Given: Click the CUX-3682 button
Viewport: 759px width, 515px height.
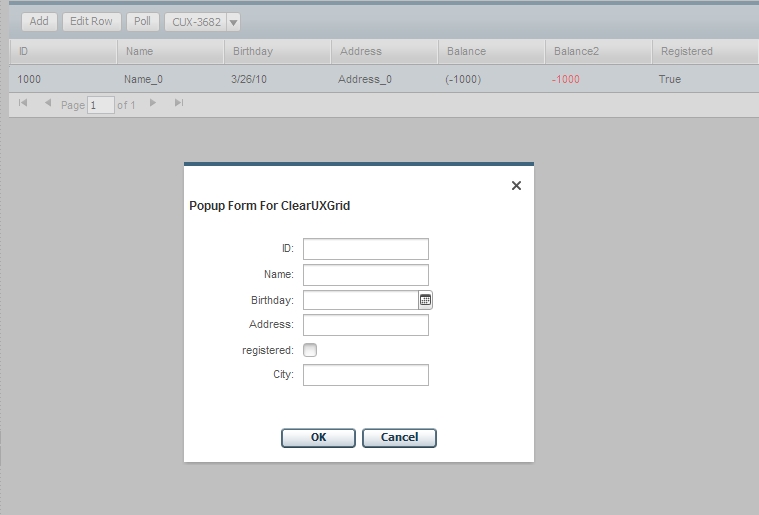Looking at the screenshot, I should 195,22.
